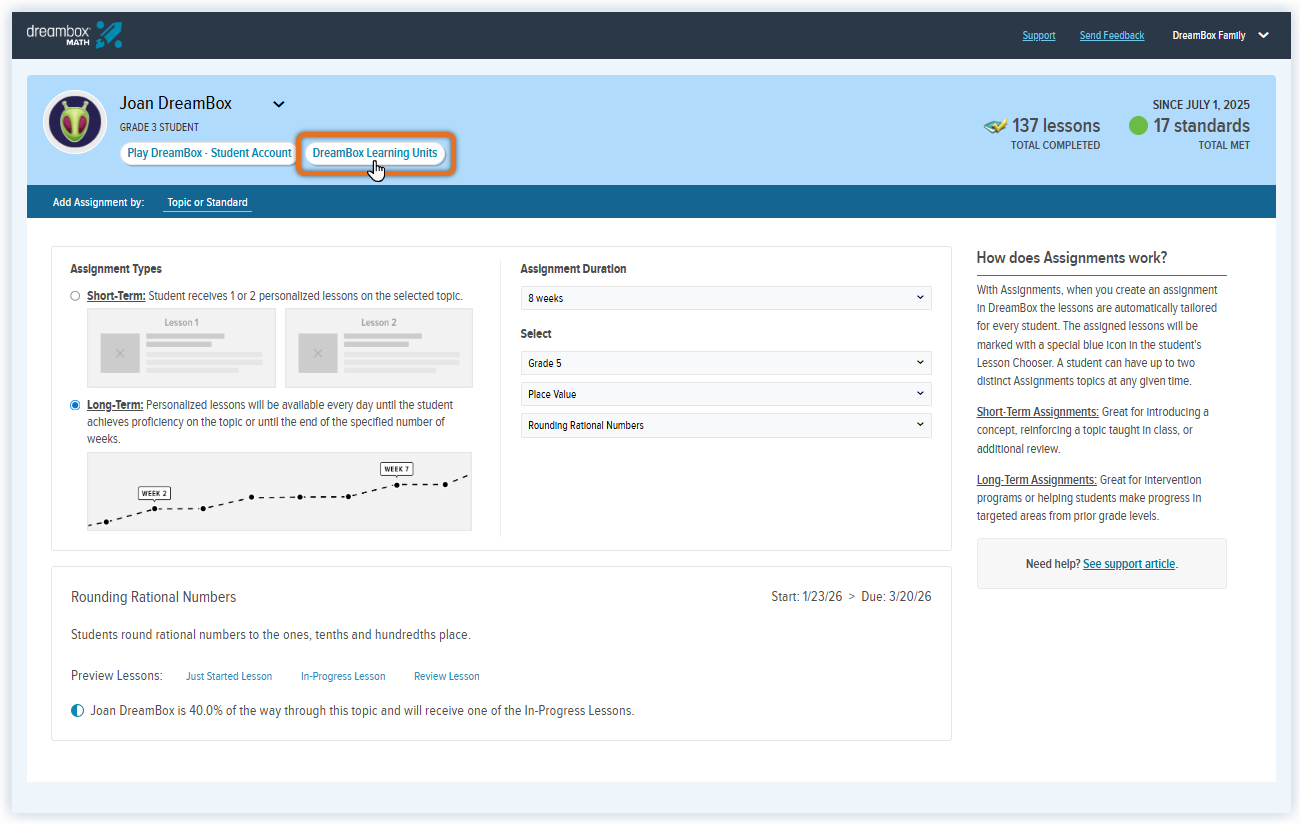Image resolution: width=1300 pixels, height=824 pixels.
Task: Click DreamBox Learning Units button
Action: pos(375,153)
